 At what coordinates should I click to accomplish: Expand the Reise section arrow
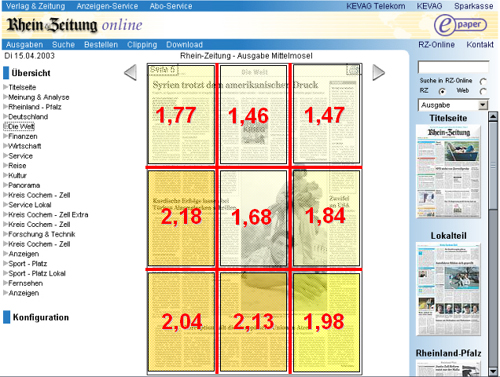point(5,165)
